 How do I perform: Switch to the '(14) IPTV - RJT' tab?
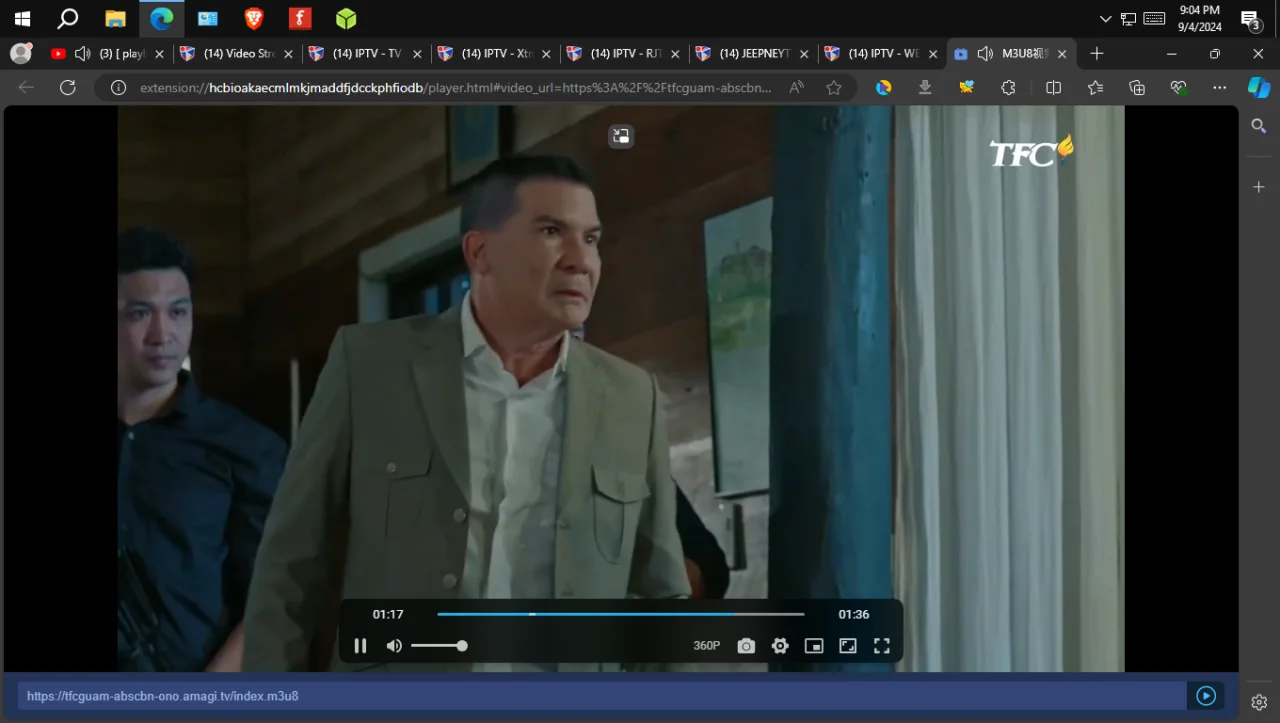[x=625, y=54]
